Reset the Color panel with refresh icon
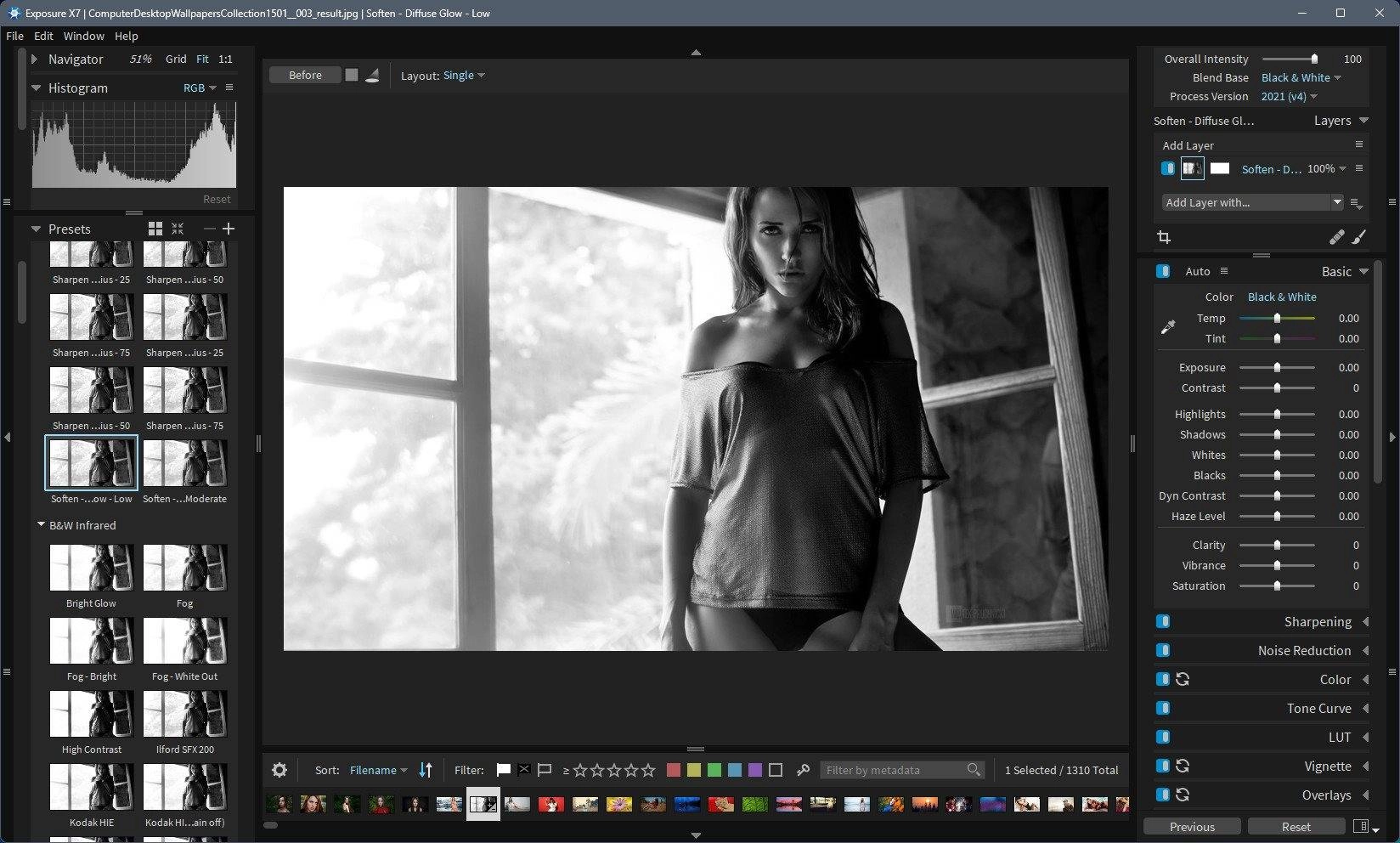 click(x=1183, y=679)
